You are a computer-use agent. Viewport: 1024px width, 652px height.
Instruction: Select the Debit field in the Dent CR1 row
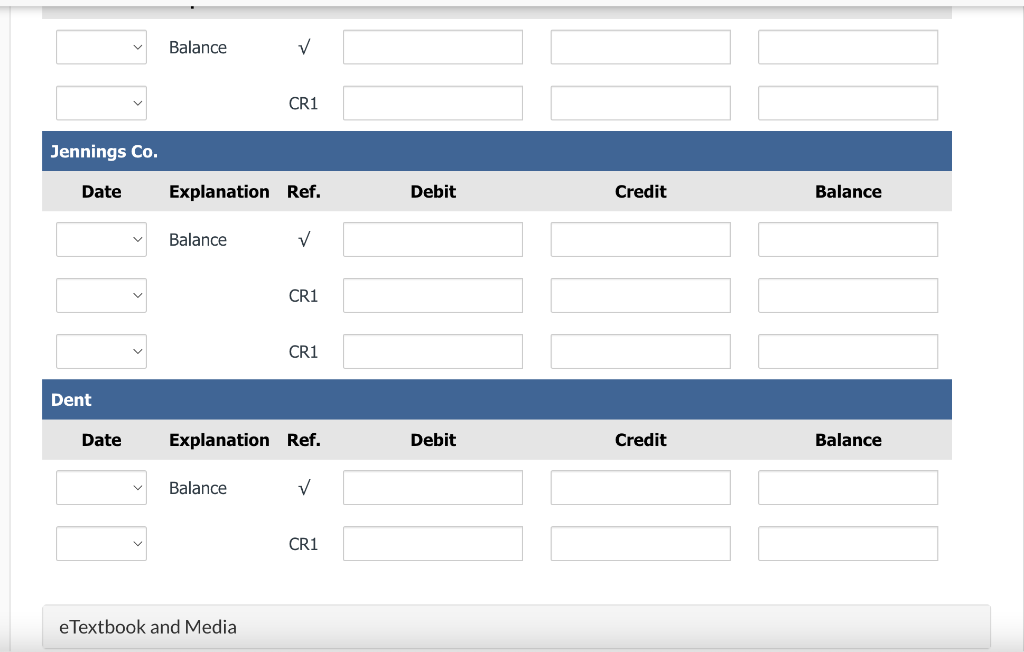pyautogui.click(x=432, y=543)
